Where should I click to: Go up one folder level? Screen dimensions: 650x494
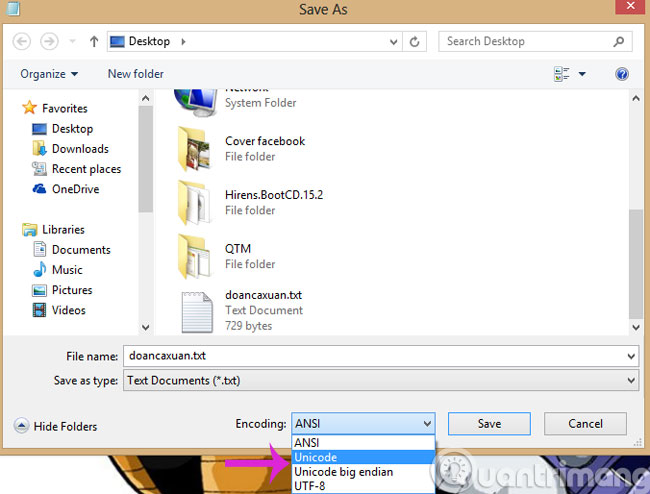(94, 41)
